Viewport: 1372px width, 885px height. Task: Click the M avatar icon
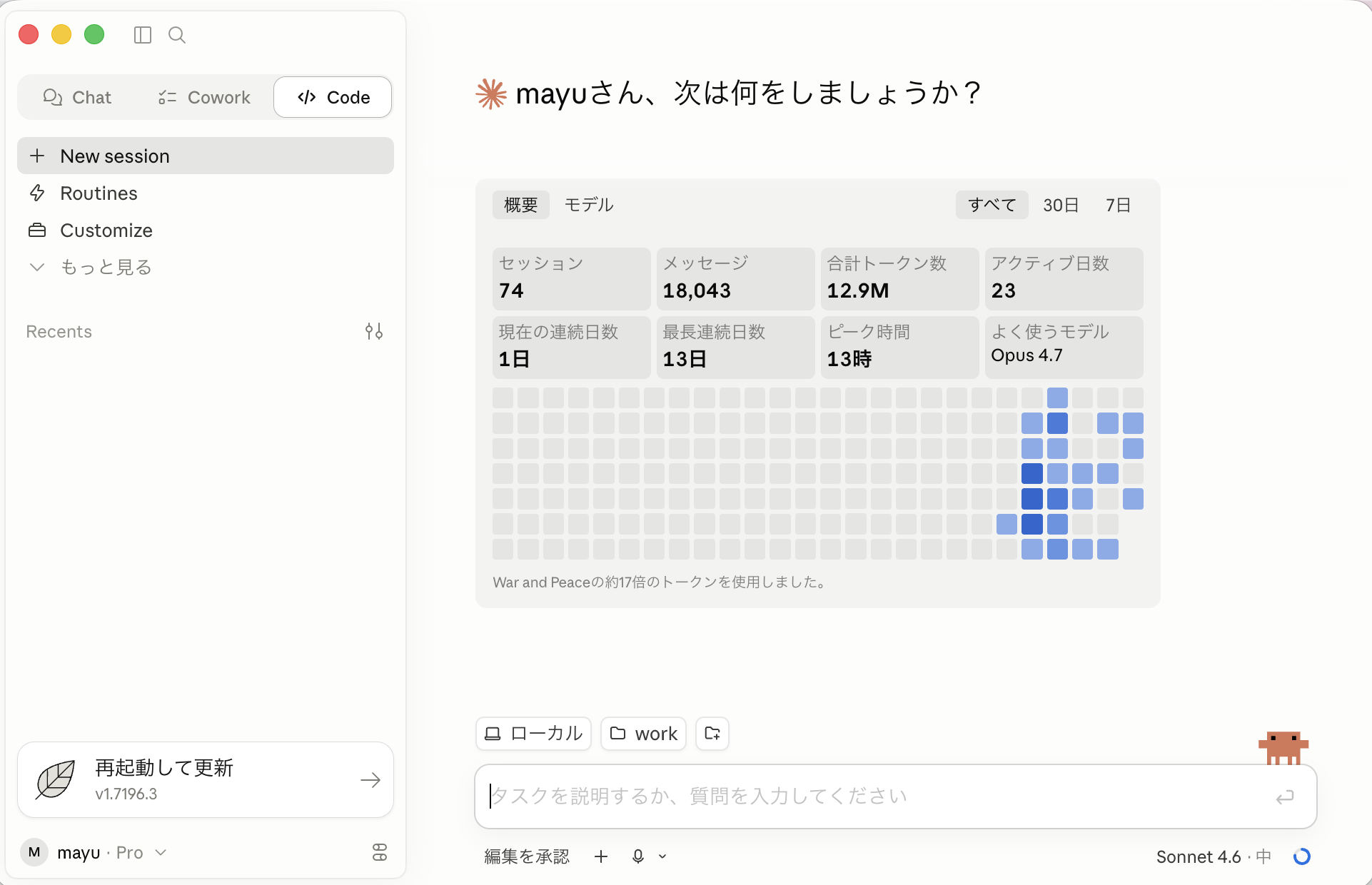(34, 852)
